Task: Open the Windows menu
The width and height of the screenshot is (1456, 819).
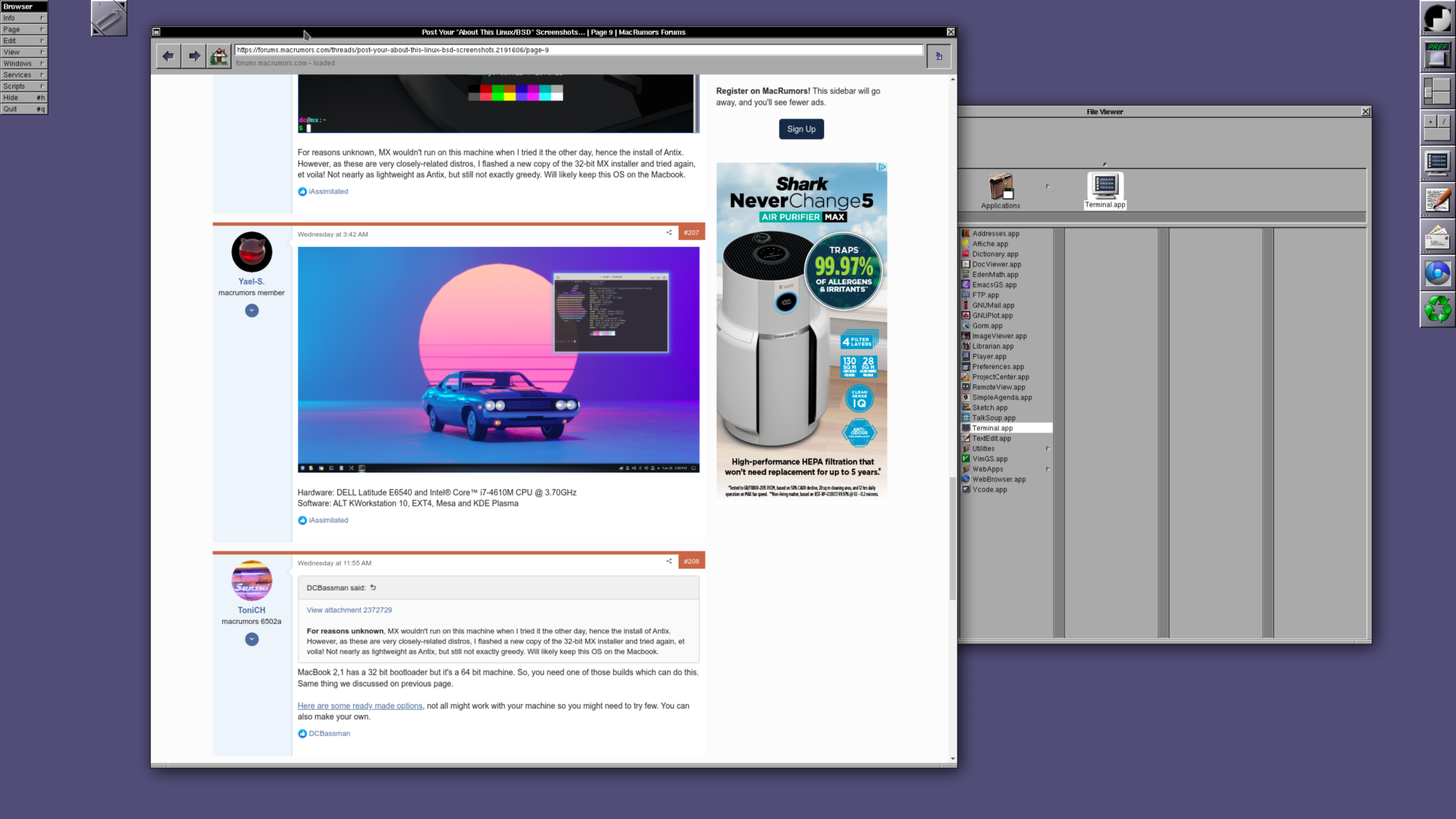Action: click(23, 63)
